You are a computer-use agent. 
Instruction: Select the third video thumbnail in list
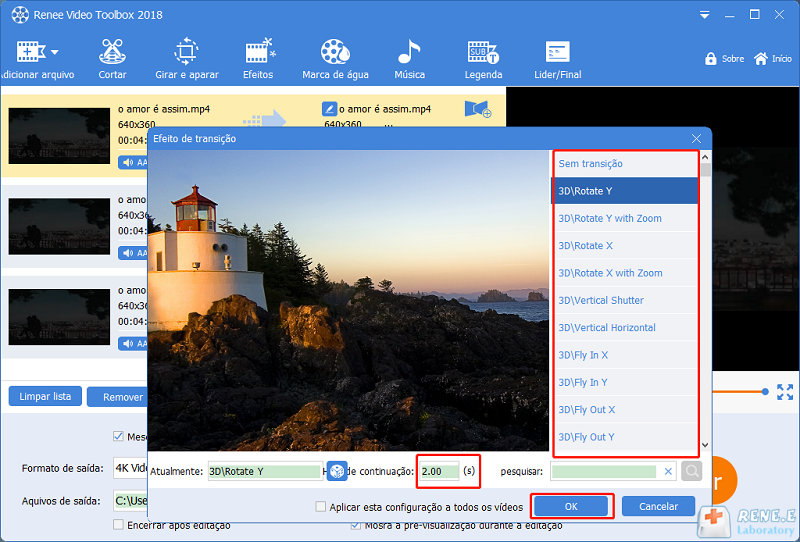tap(59, 317)
